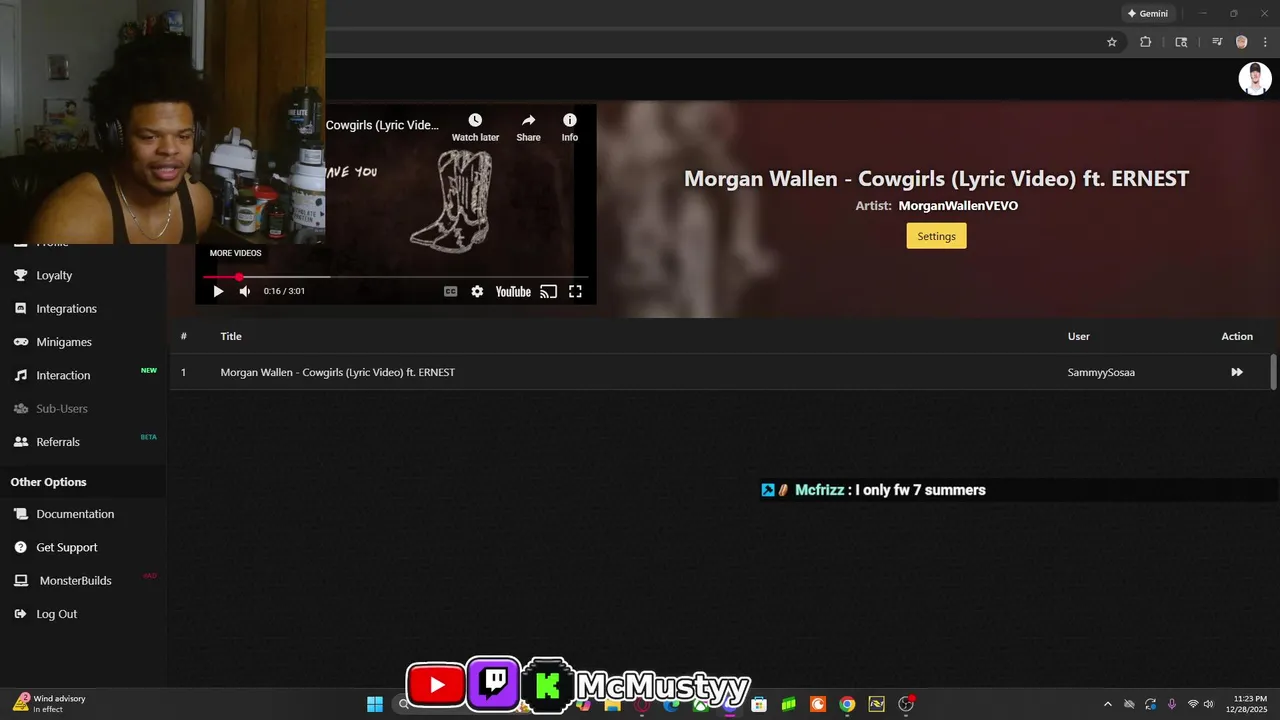Open Wi-Fi network tray icon
The height and width of the screenshot is (720, 1280).
click(1193, 704)
